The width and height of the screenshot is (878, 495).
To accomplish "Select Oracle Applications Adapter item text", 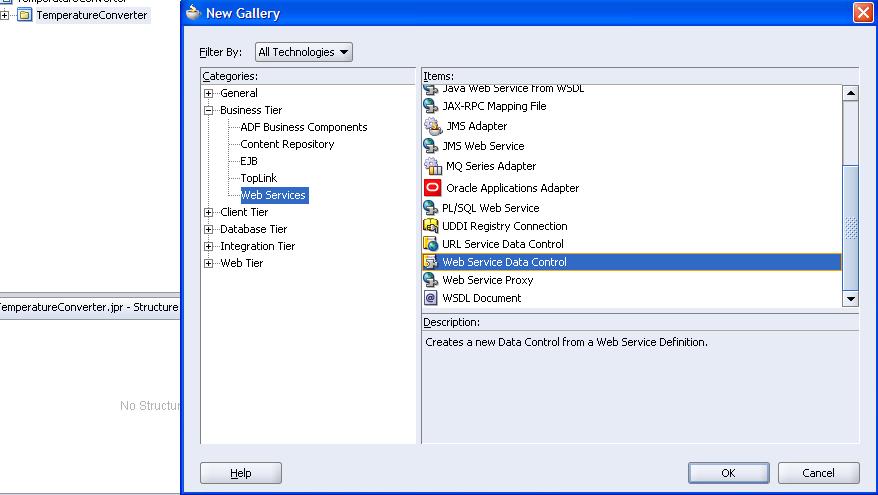I will click(512, 188).
